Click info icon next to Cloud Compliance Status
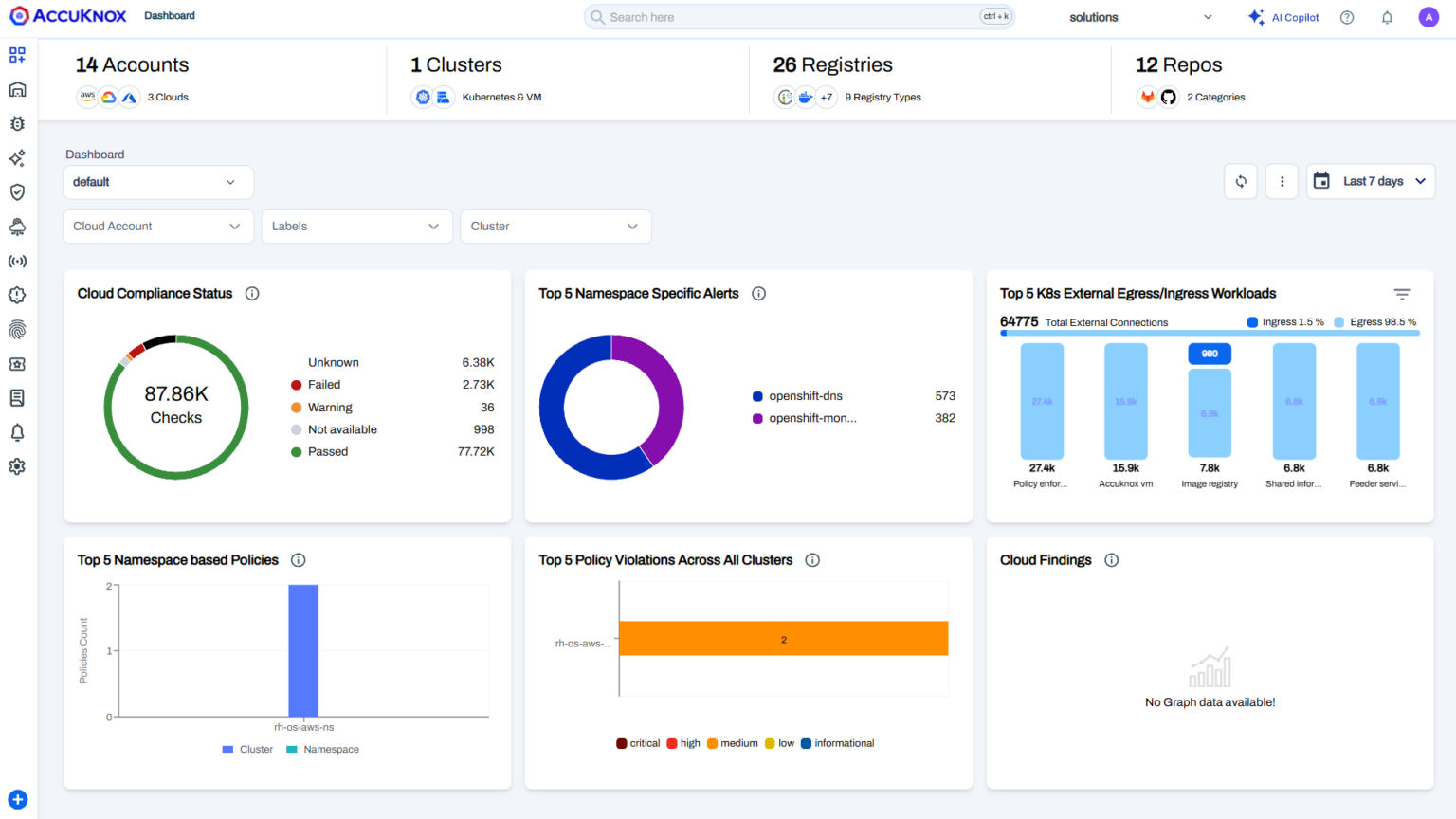Screen dimensions: 1456x819 click(252, 294)
